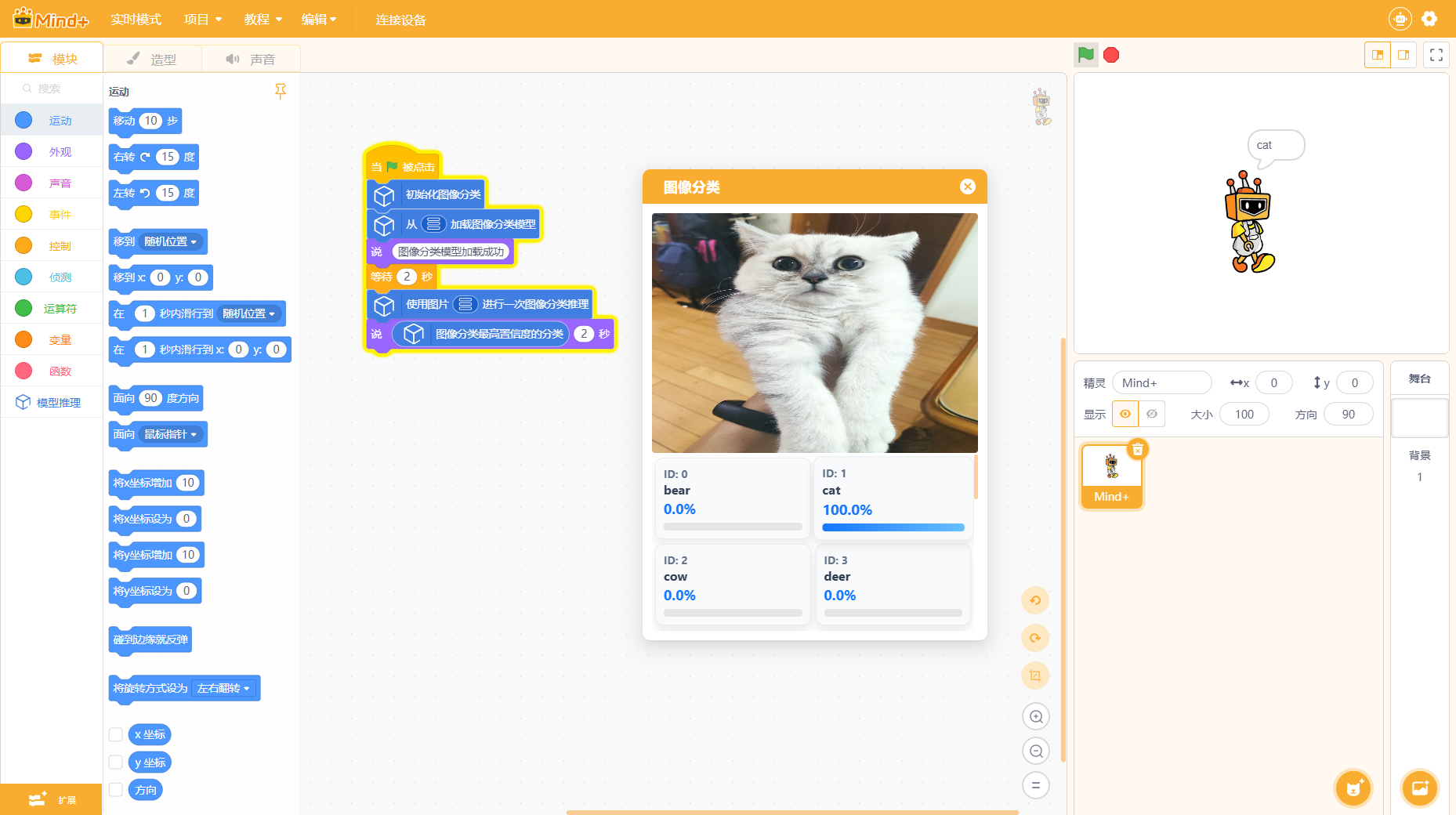
Task: Enter fullscreen stage mode
Action: point(1436,55)
